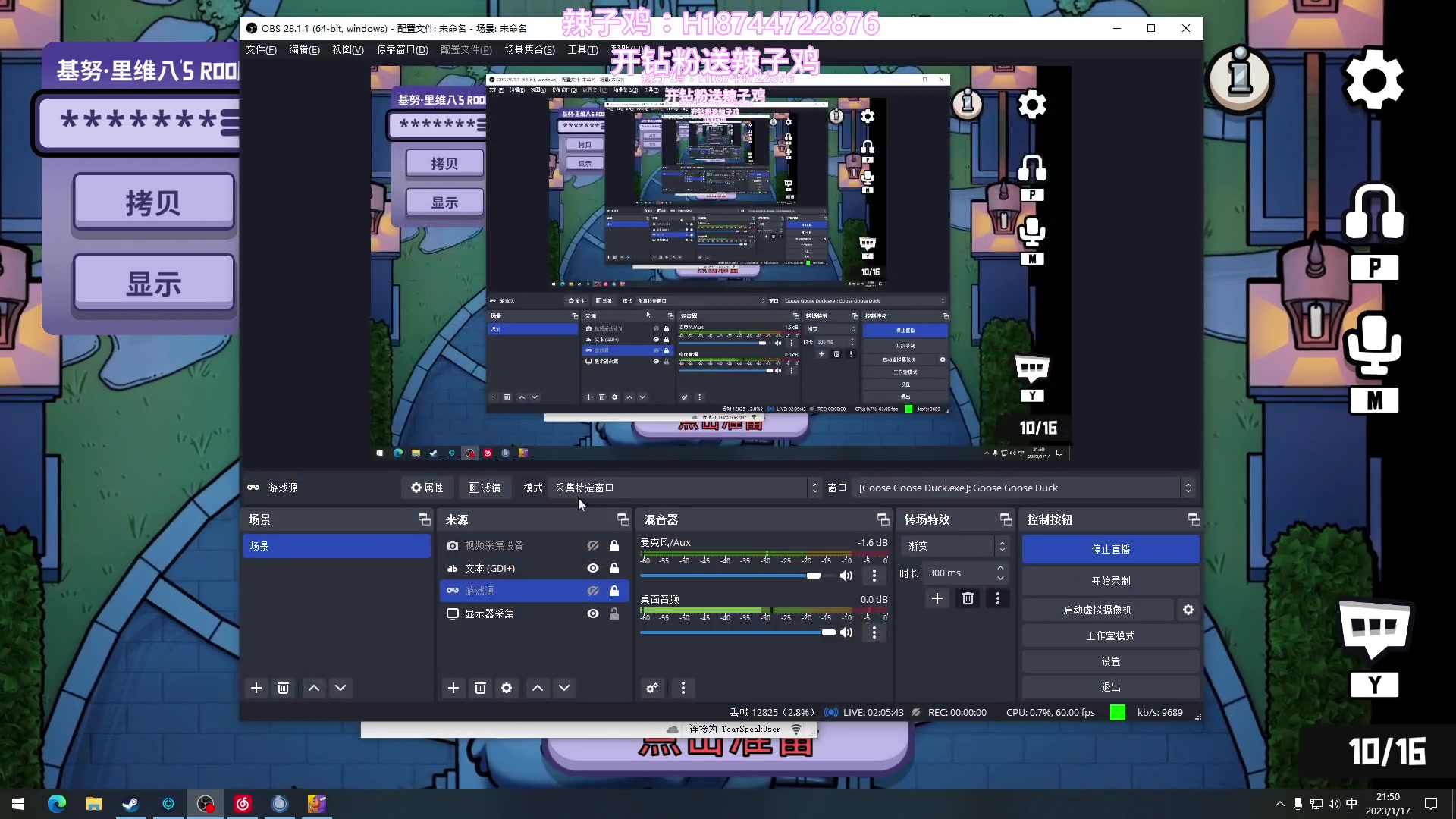Click the game's headphones icon

click(x=1374, y=212)
